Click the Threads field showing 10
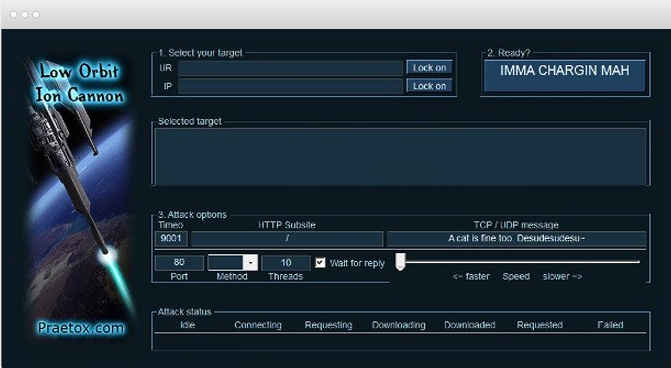 click(286, 263)
